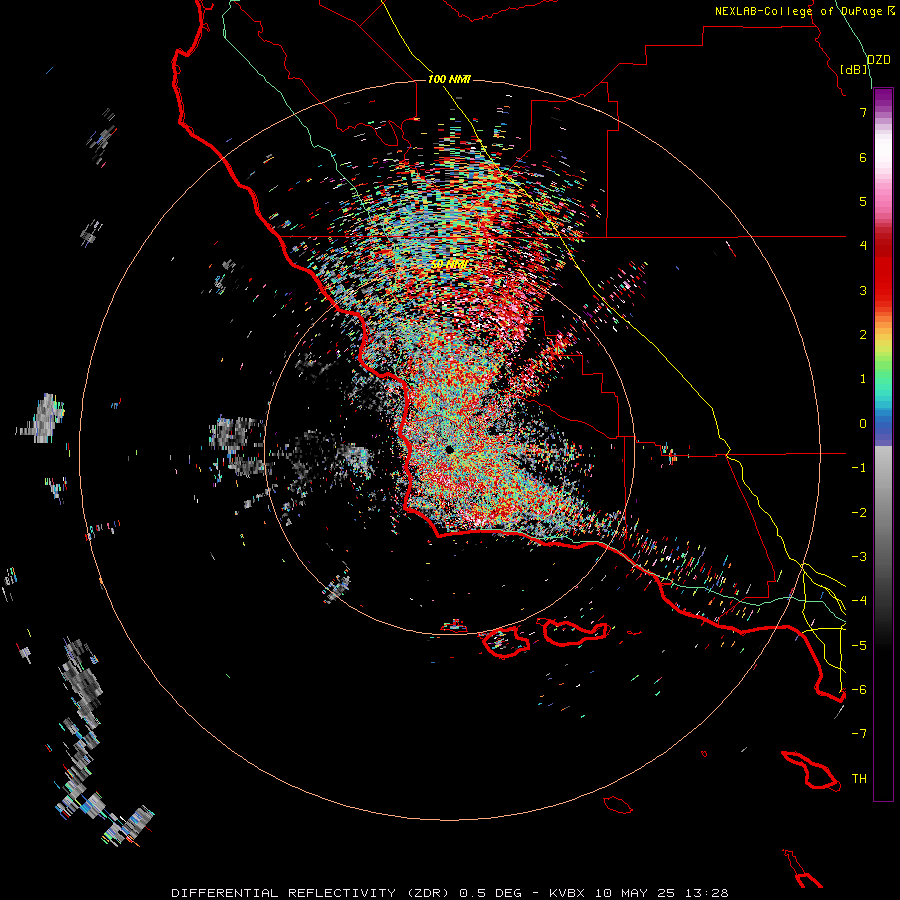900x900 pixels.
Task: Click the 50 NMI range ring label
Action: coord(449,265)
